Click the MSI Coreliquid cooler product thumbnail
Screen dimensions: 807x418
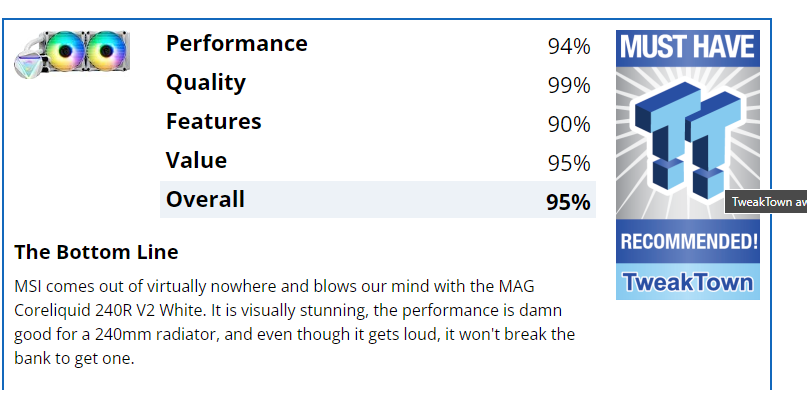pos(72,55)
